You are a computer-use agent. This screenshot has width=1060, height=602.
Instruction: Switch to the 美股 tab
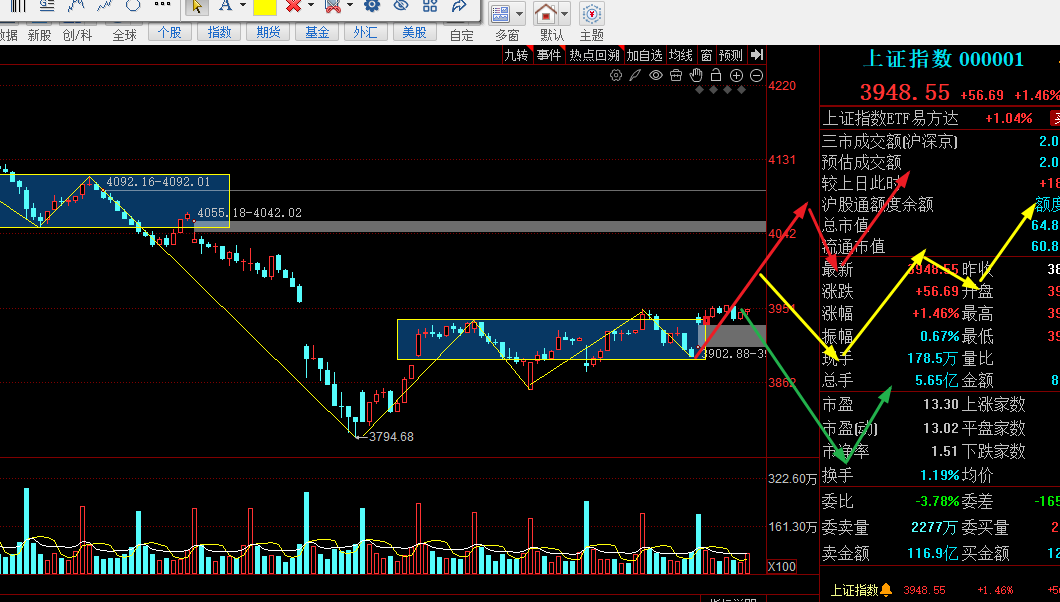[x=414, y=32]
